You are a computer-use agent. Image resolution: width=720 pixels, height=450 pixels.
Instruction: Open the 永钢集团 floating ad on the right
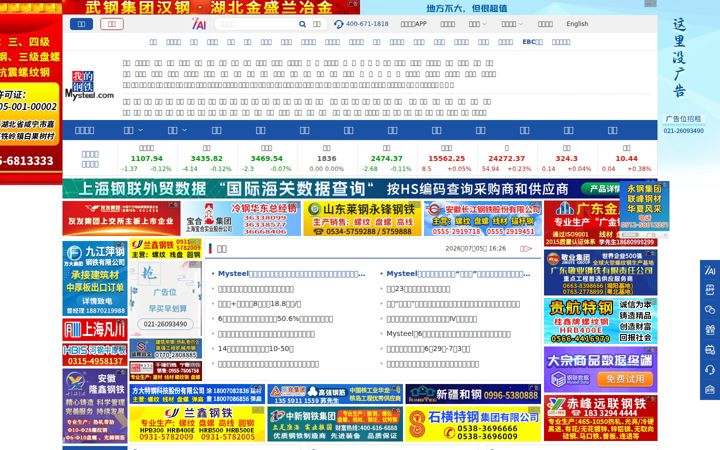click(644, 206)
